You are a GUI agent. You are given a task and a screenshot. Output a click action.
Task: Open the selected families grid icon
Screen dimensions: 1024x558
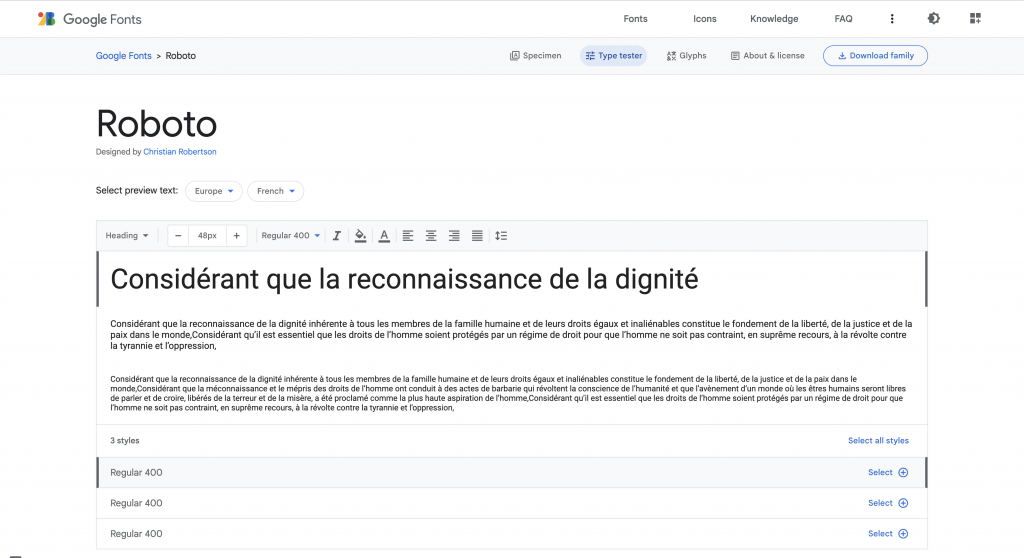[x=975, y=18]
